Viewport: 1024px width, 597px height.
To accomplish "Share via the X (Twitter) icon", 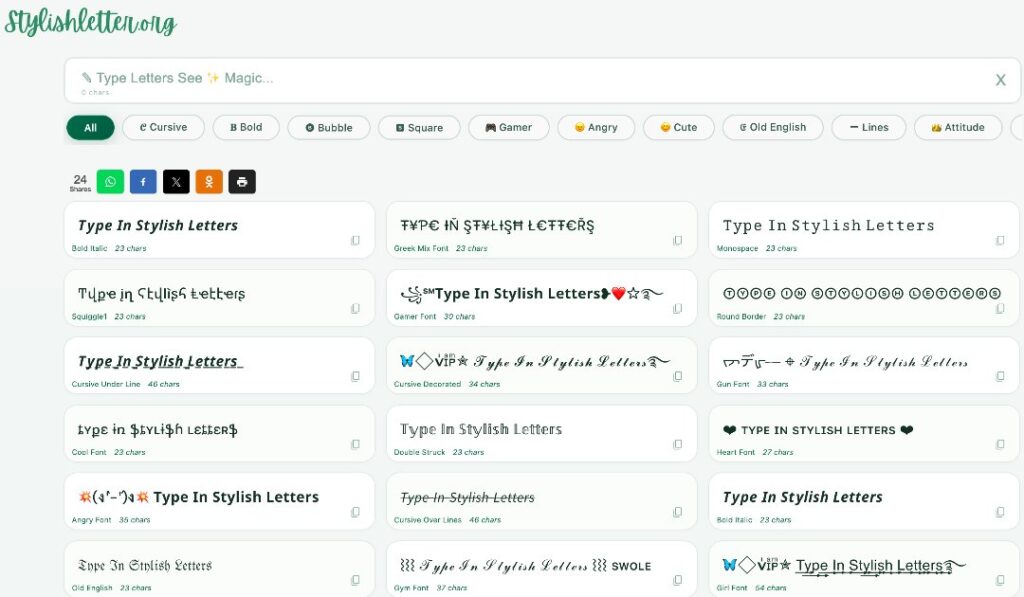I will pos(176,182).
